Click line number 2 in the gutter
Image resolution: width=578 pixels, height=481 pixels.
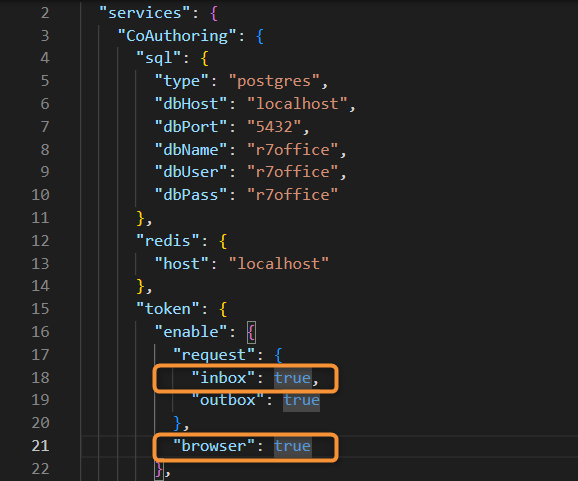click(45, 13)
